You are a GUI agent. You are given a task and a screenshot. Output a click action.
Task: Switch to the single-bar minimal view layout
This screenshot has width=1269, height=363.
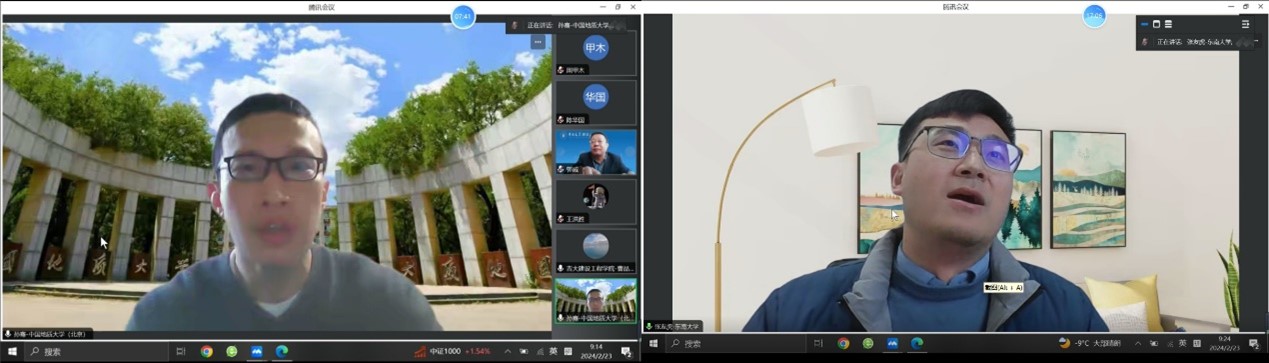coord(1144,24)
